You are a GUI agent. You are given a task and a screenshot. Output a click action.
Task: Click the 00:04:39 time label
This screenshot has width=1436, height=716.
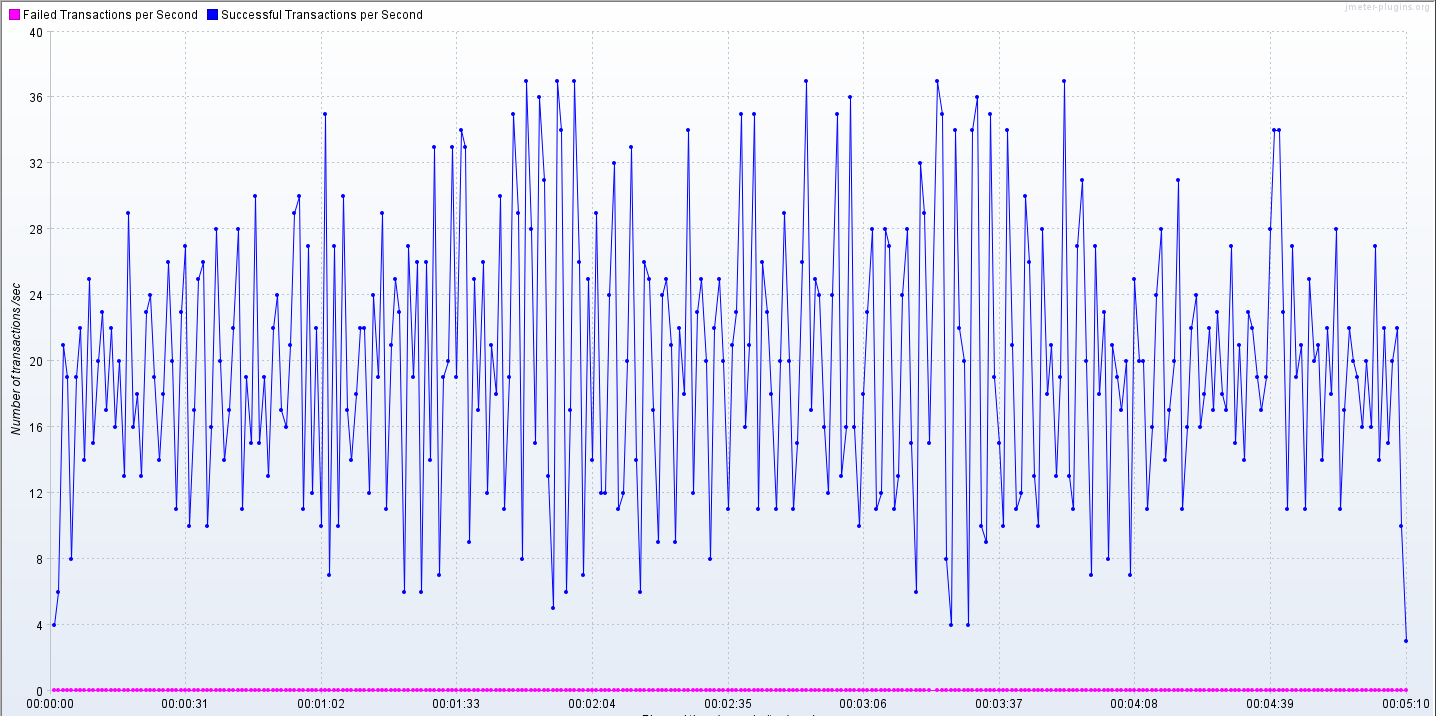pos(1270,704)
